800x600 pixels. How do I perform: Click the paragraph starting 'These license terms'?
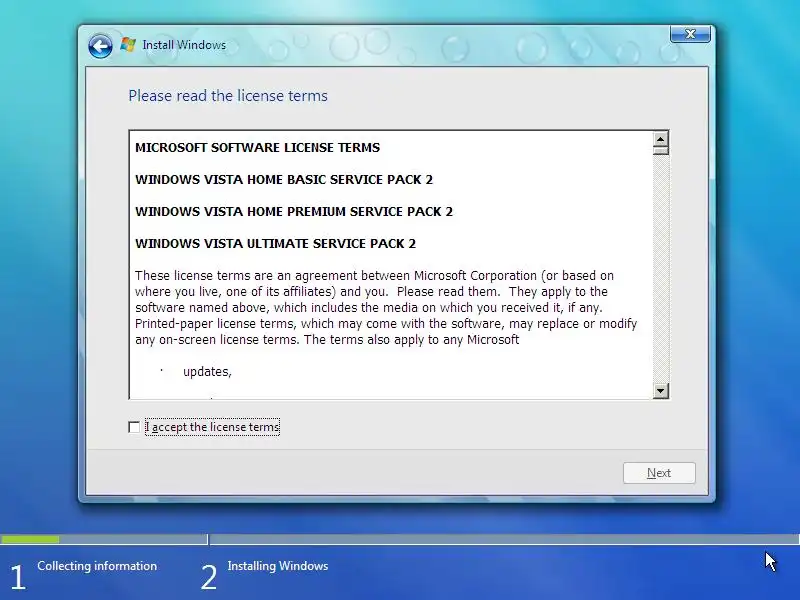386,308
